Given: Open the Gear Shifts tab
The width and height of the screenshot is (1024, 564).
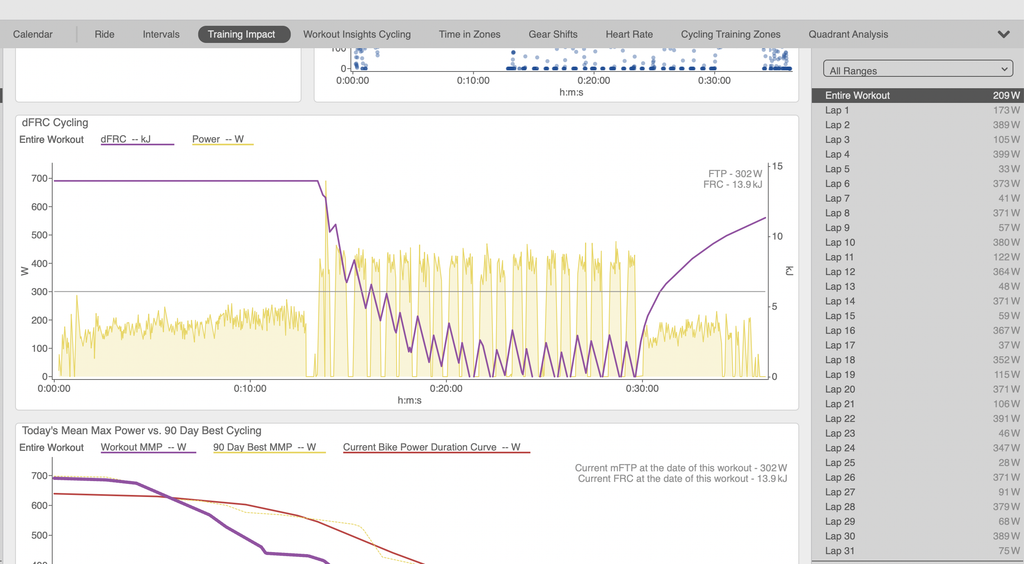Looking at the screenshot, I should (x=553, y=34).
